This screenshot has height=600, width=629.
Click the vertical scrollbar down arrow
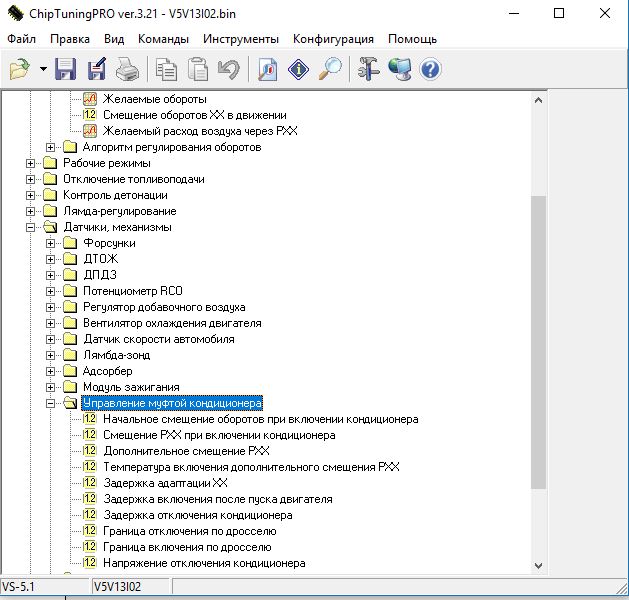click(539, 564)
